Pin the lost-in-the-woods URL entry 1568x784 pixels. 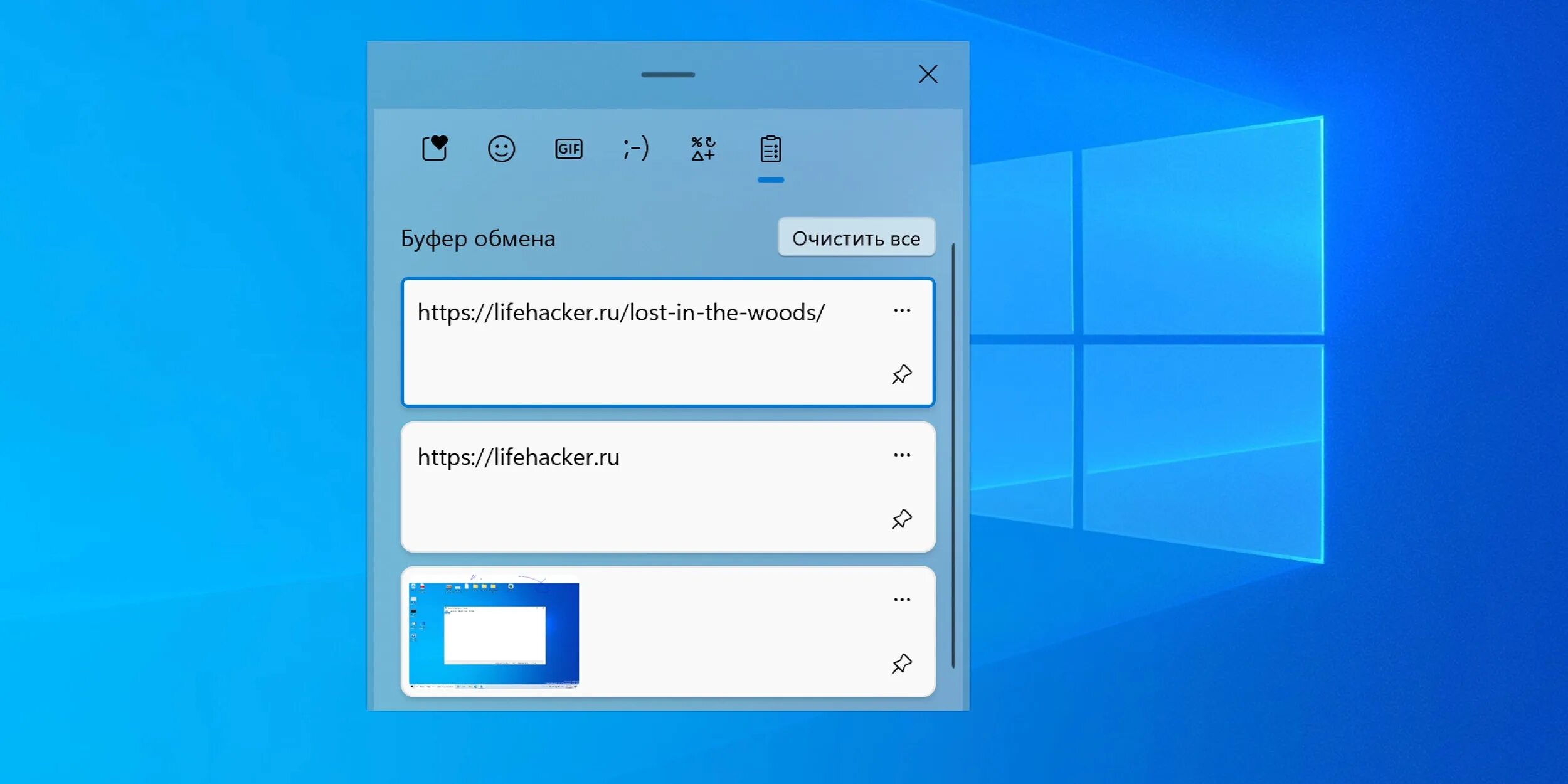click(901, 374)
